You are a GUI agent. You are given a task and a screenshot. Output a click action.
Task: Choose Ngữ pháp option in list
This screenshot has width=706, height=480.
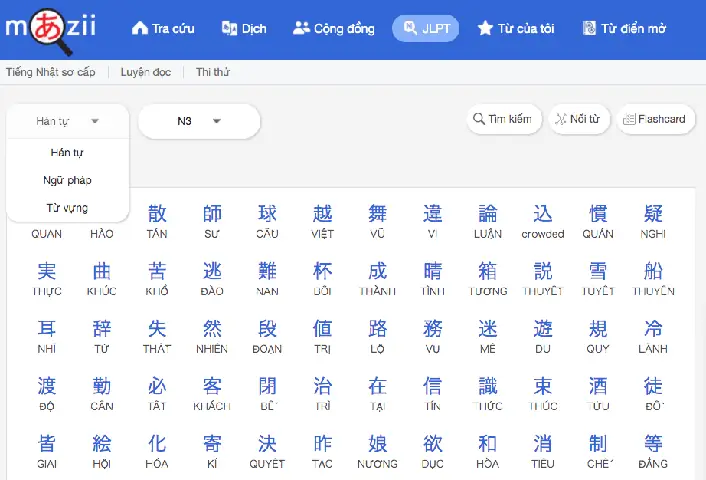click(67, 180)
